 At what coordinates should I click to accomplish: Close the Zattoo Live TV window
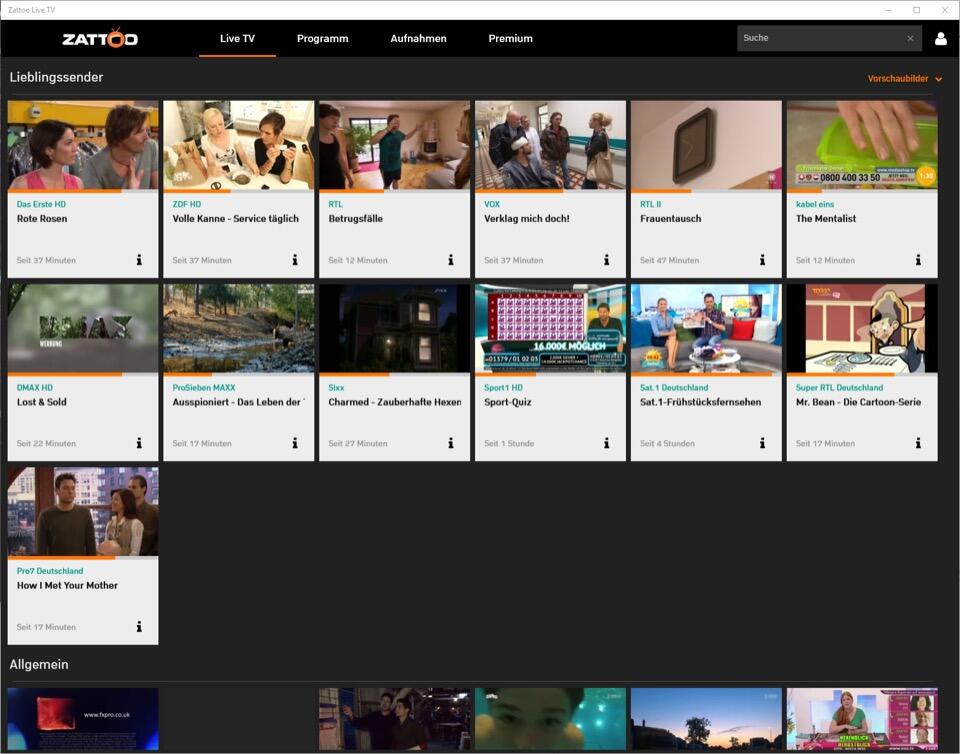click(x=945, y=10)
